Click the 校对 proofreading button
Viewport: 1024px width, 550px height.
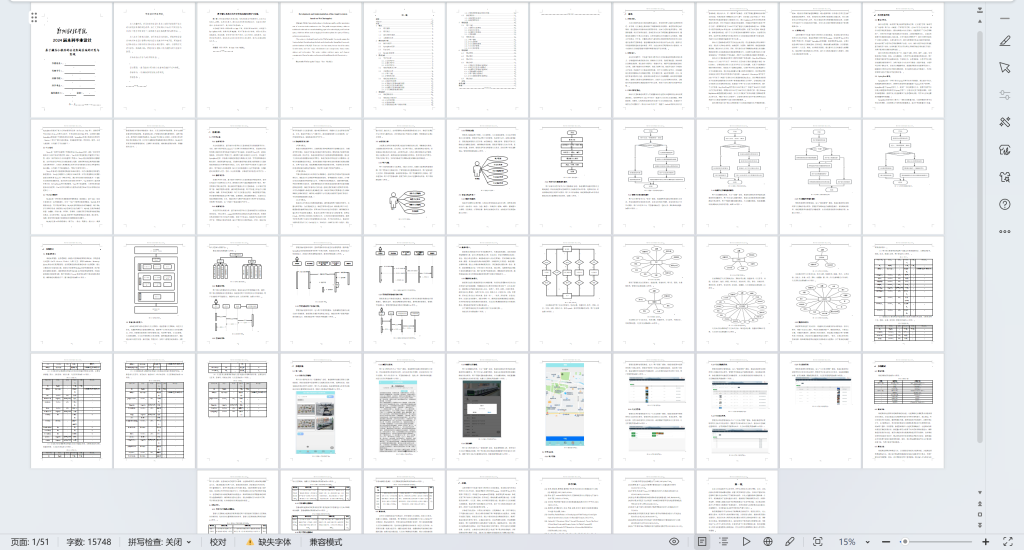pyautogui.click(x=217, y=542)
